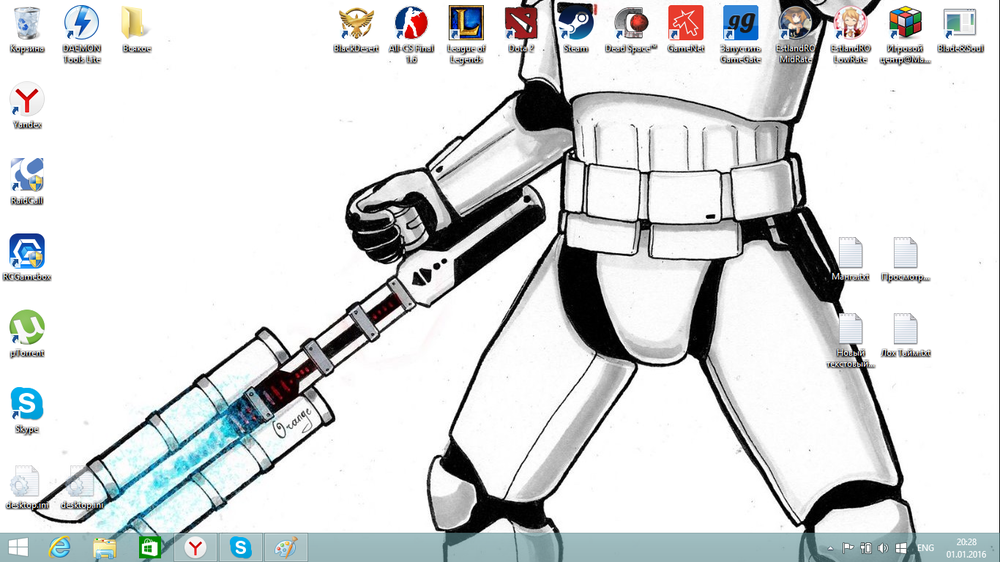Screen dimensions: 1000x562
Task: Open the Windows Start button
Action: click(18, 547)
